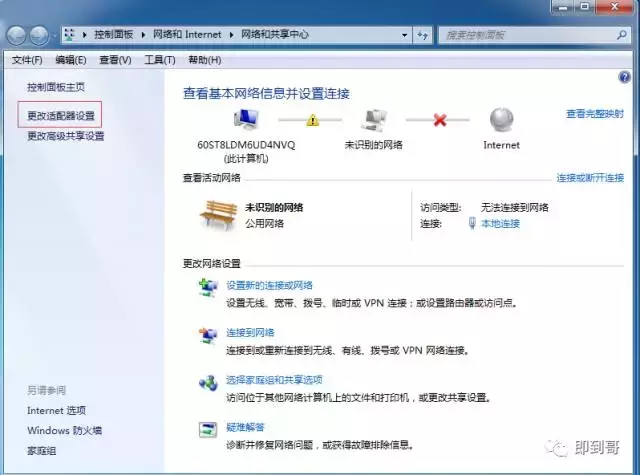Open the 工具(T) menu

click(160, 60)
